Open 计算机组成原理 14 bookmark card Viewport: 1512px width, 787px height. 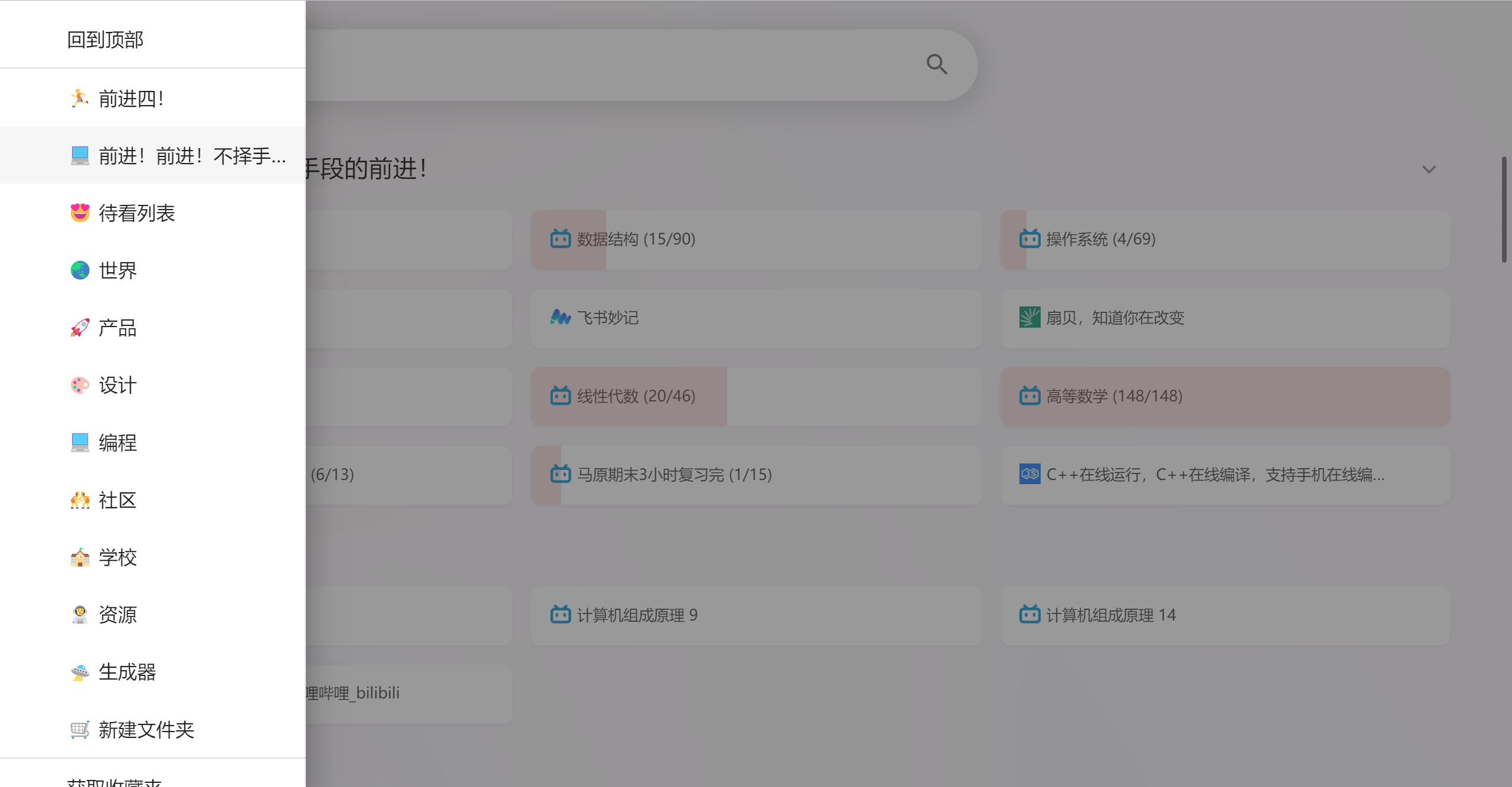[1110, 615]
